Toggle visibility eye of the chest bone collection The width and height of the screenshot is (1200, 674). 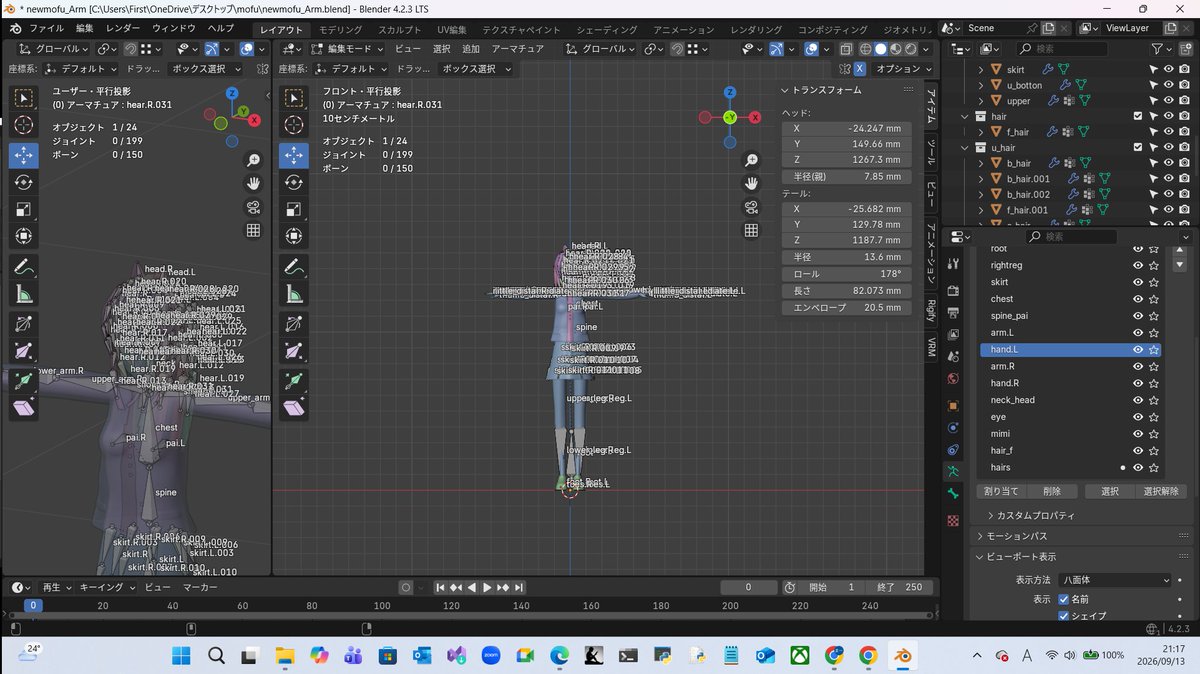pos(1137,299)
